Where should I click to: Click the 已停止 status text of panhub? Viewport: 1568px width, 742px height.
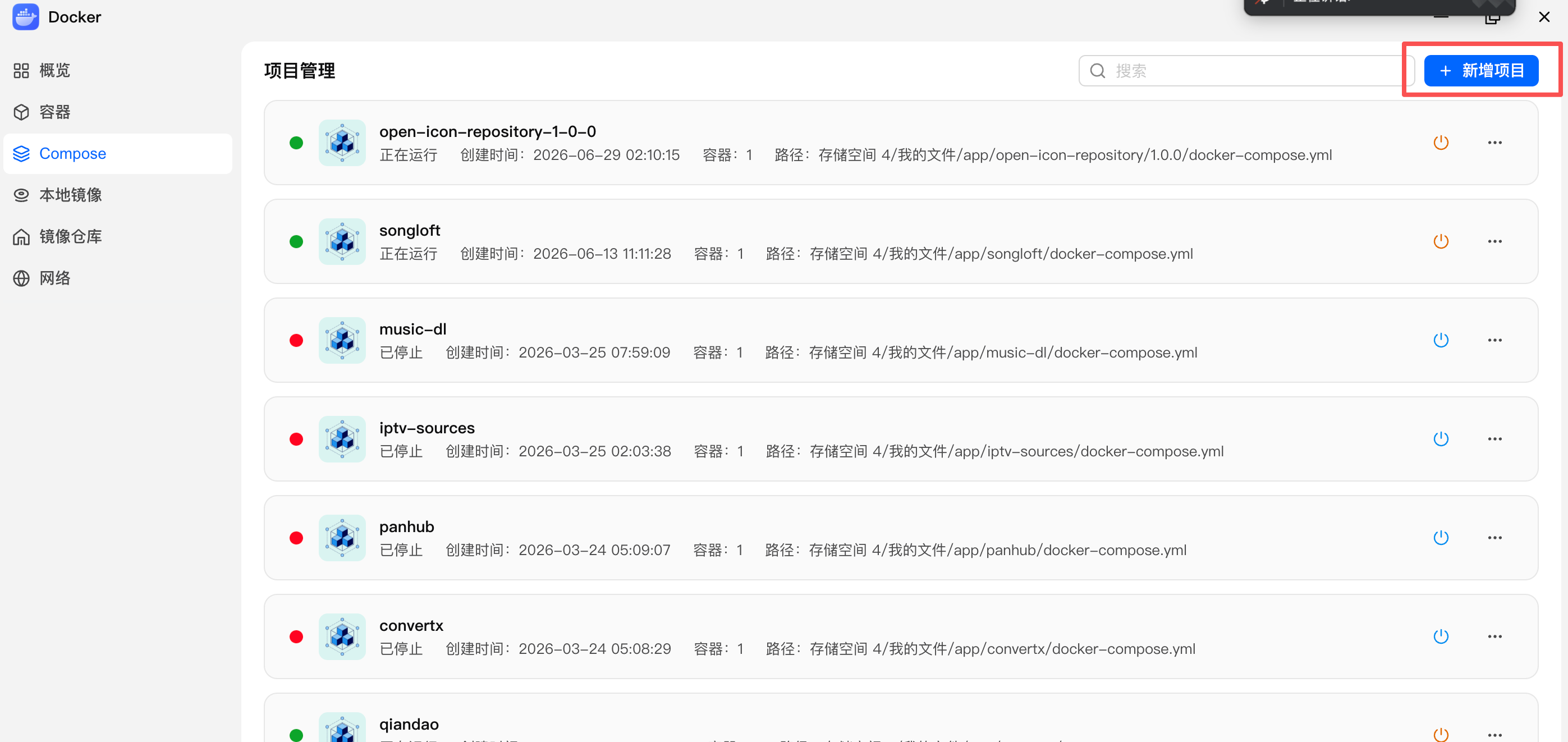pos(401,550)
